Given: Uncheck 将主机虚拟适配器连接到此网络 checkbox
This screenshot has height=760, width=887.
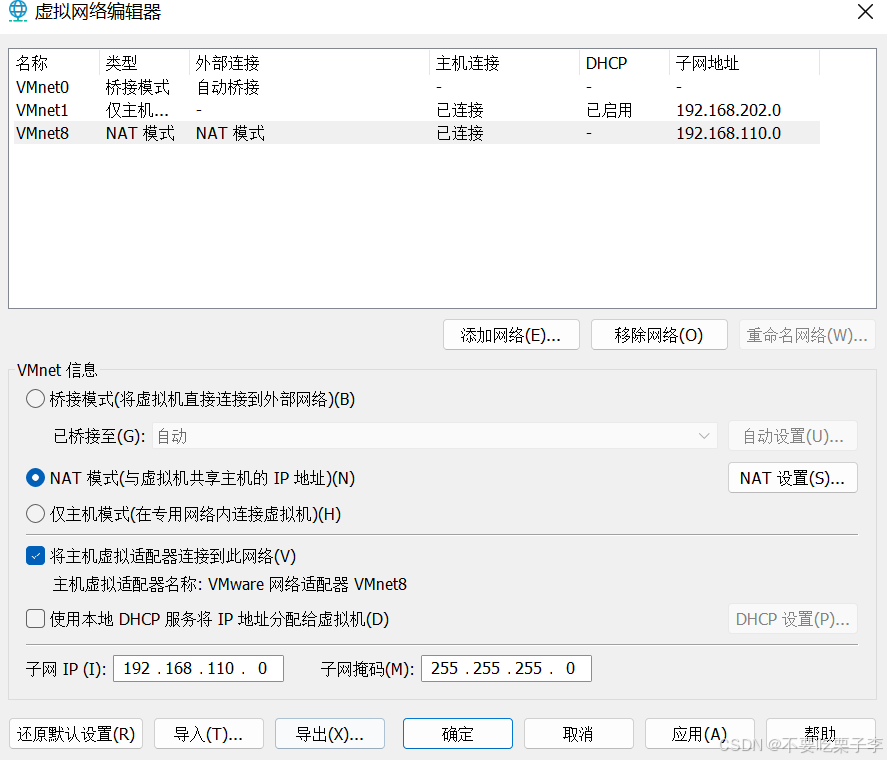Looking at the screenshot, I should 36,556.
